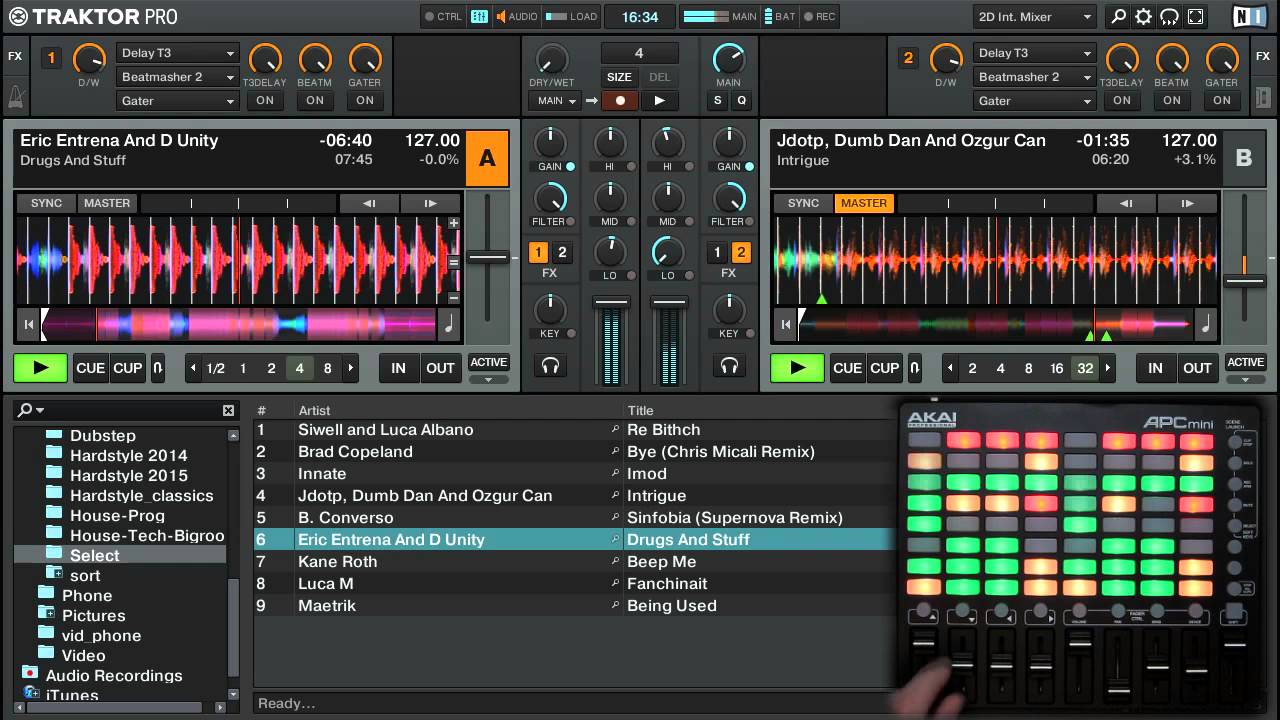Click Deck B tempo fader
Screen dimensions: 1280x720
(x=1244, y=281)
